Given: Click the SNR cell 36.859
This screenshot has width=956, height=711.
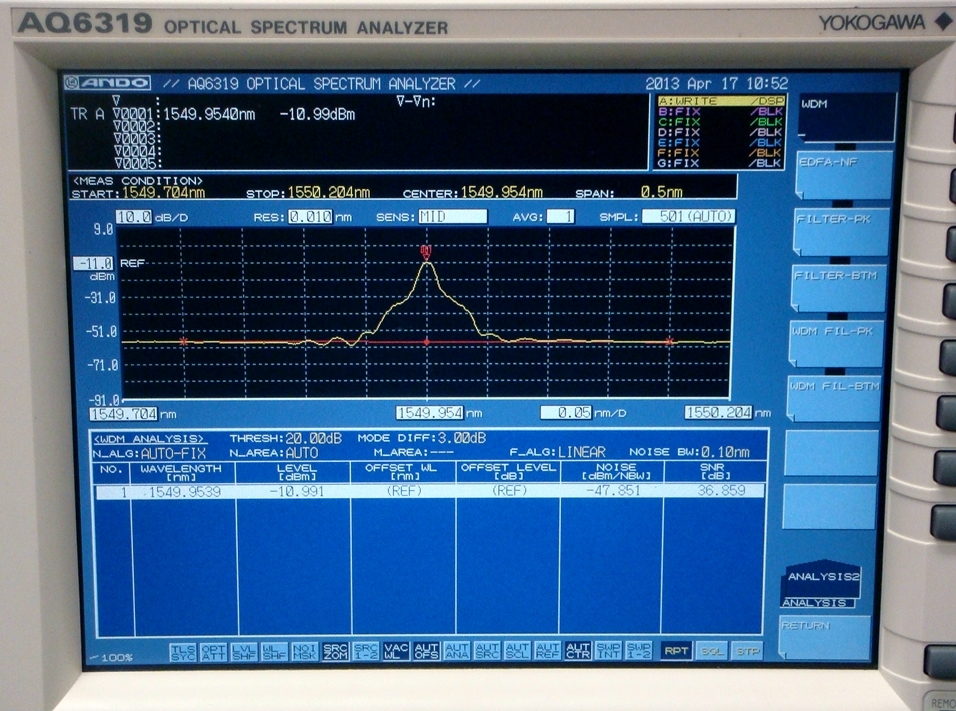Looking at the screenshot, I should [721, 490].
